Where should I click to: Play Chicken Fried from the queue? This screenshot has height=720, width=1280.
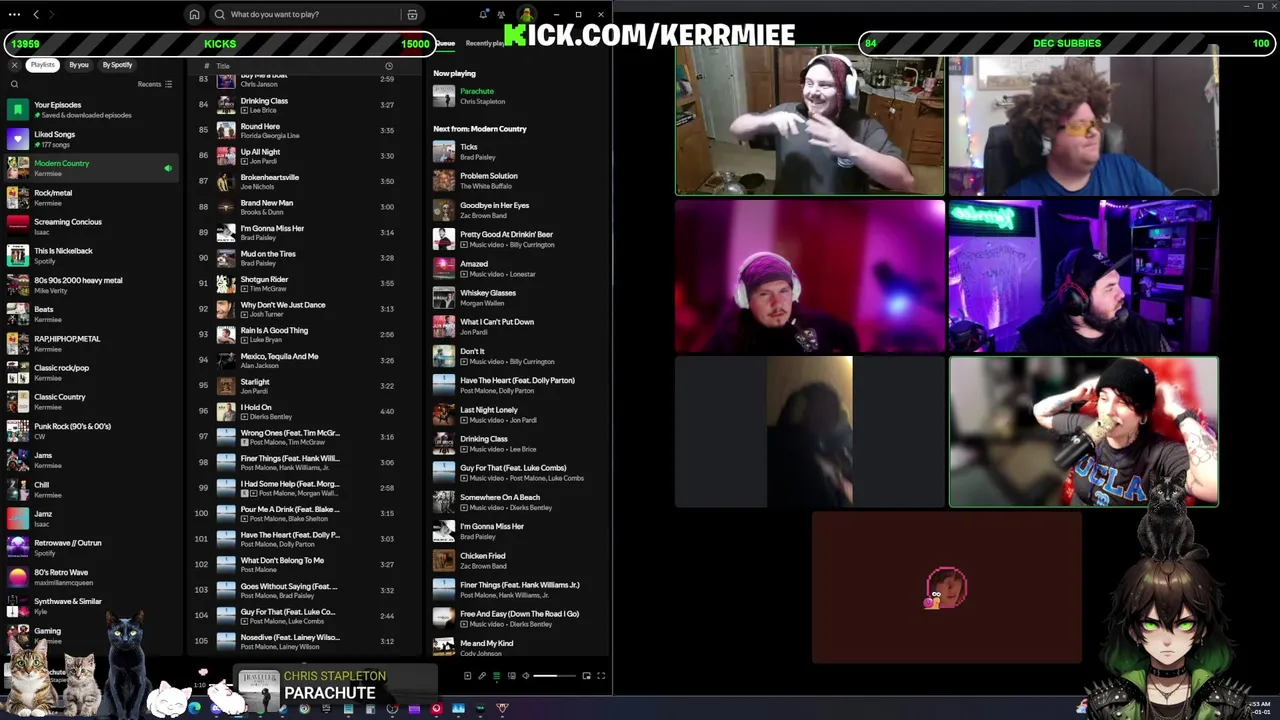(519, 560)
